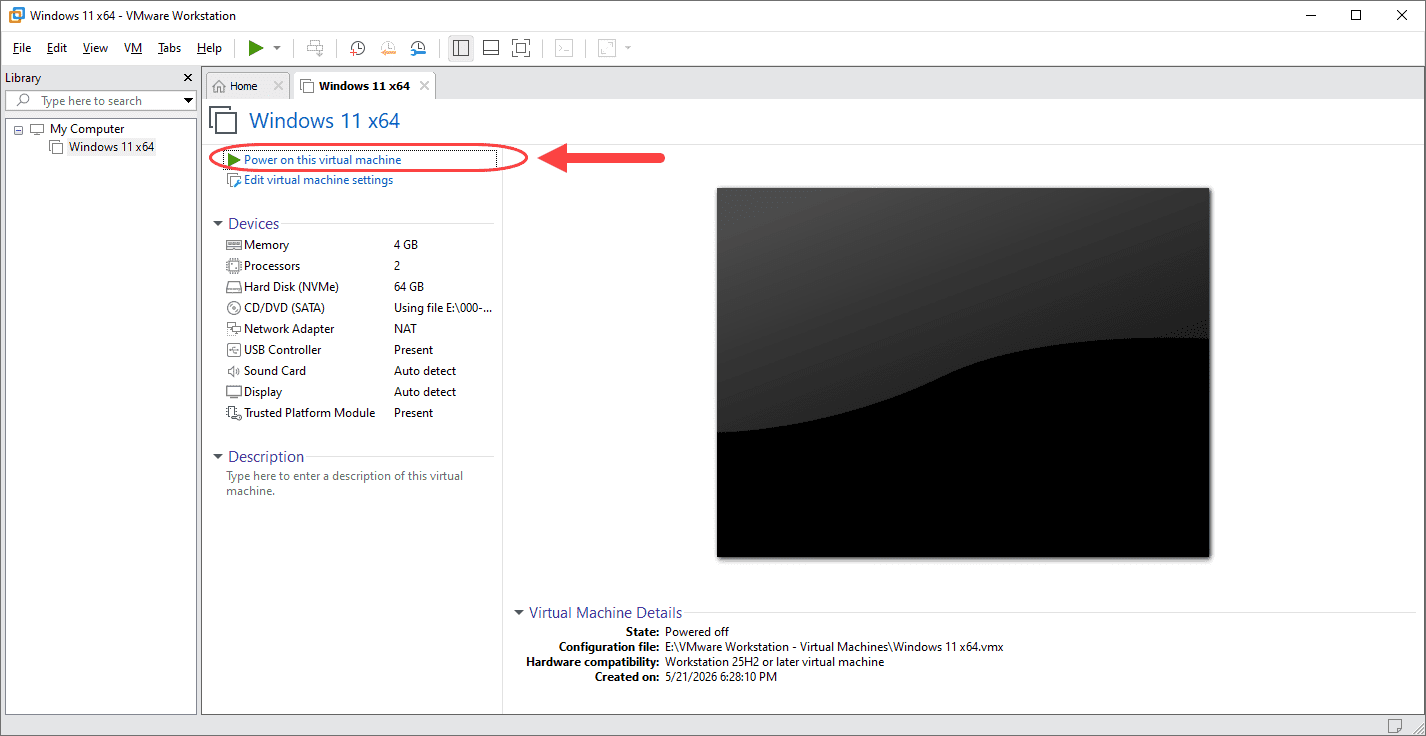This screenshot has height=736, width=1426.
Task: Revert to snapshot toolbar icon
Action: click(388, 48)
